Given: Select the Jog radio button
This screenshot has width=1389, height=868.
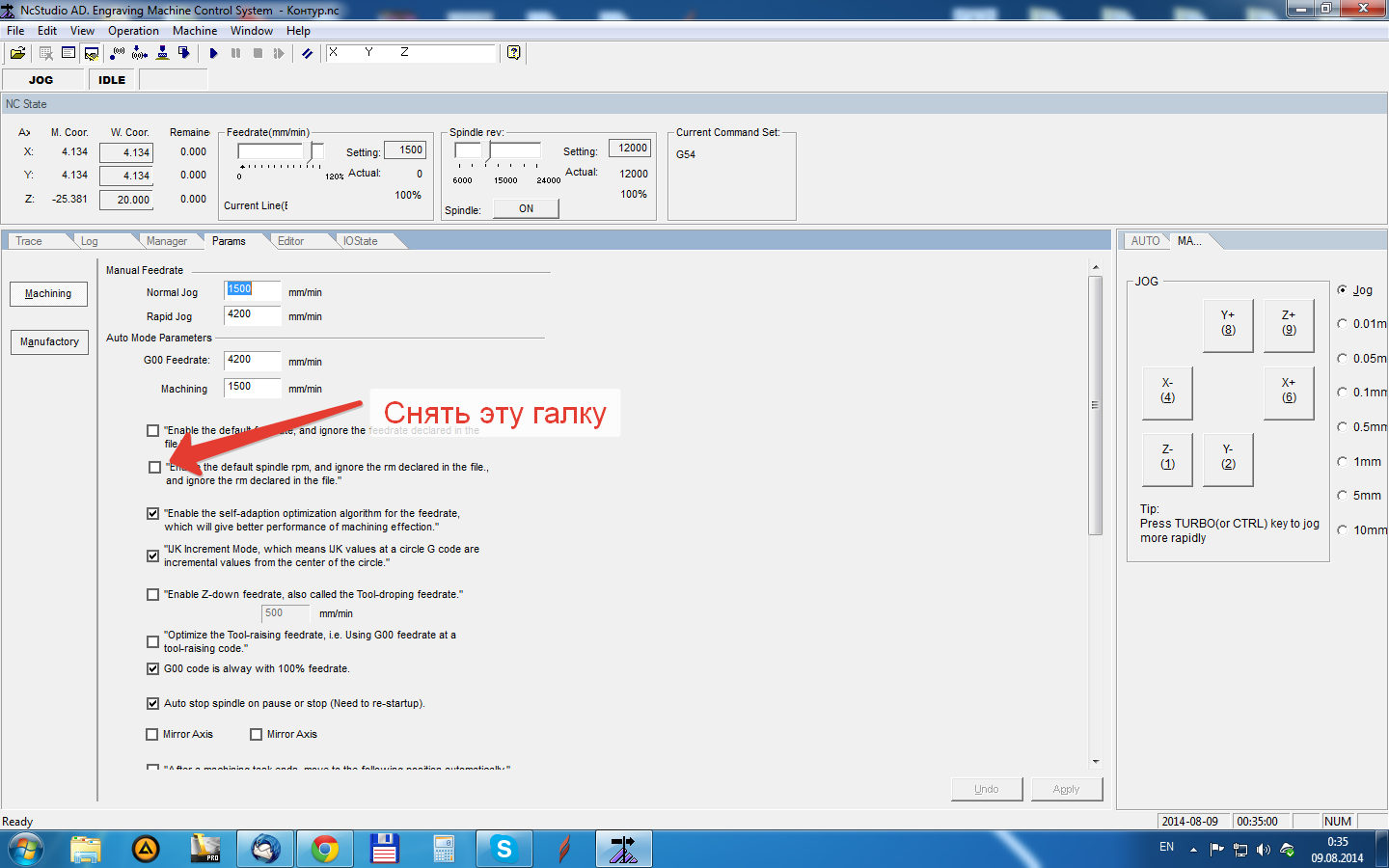Looking at the screenshot, I should click(x=1342, y=290).
